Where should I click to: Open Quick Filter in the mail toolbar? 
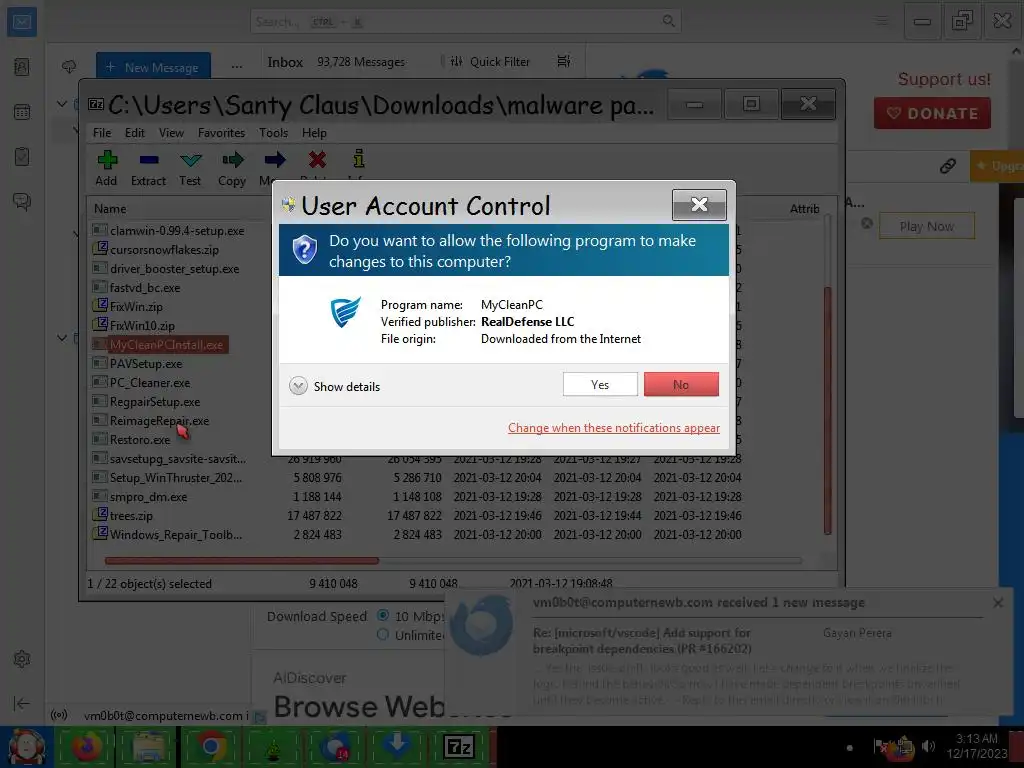(490, 61)
